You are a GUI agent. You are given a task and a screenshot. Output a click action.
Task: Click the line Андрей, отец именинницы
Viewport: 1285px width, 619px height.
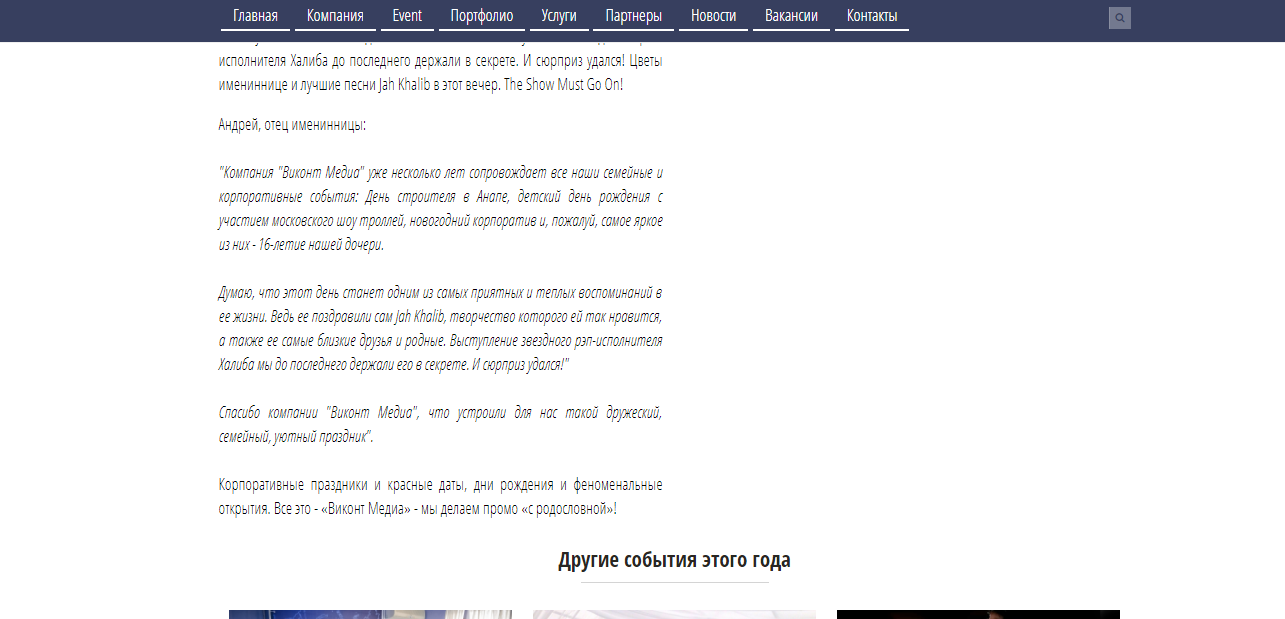pos(292,125)
